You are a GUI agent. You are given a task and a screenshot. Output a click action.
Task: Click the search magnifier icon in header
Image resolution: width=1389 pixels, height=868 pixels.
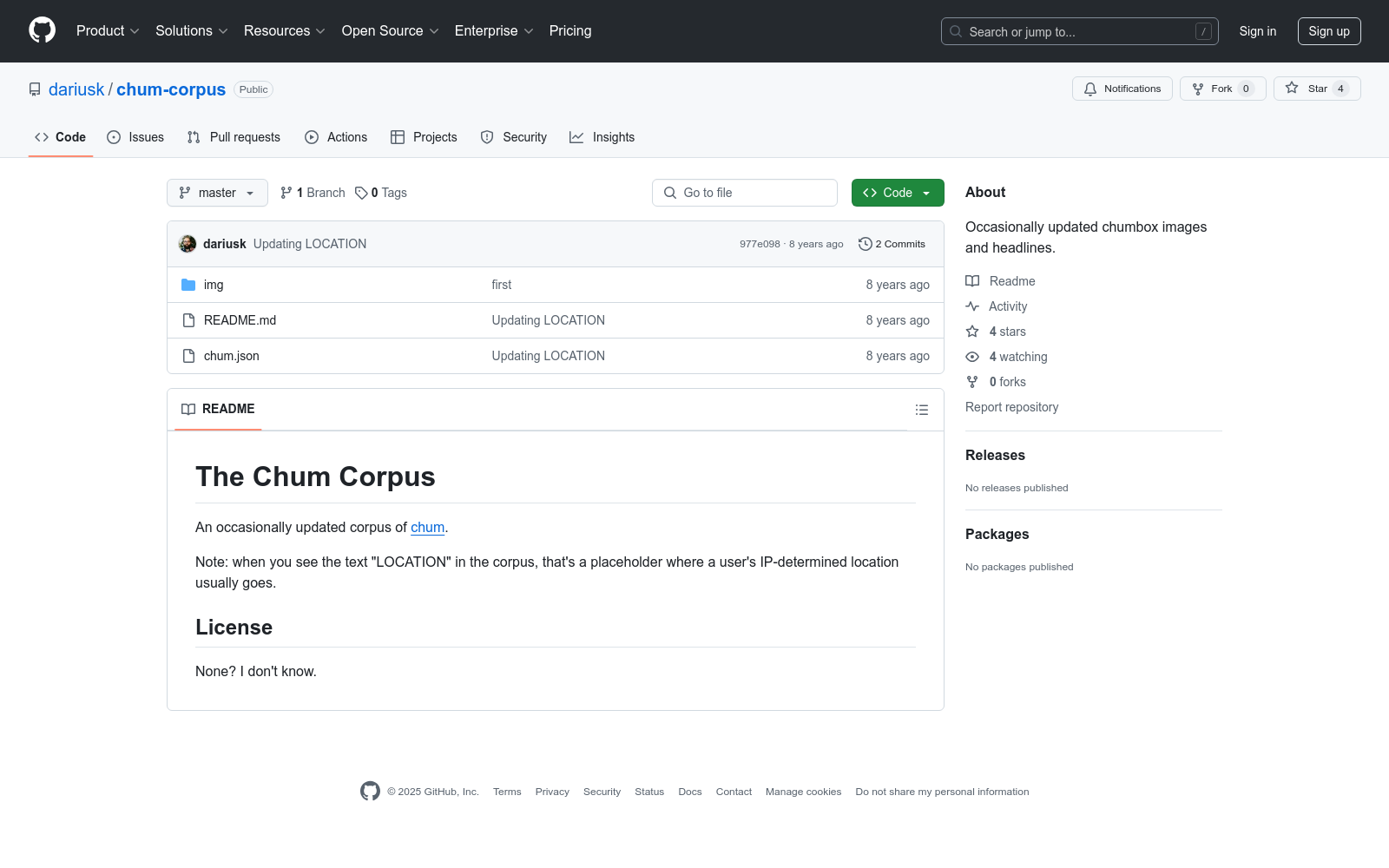tap(956, 31)
